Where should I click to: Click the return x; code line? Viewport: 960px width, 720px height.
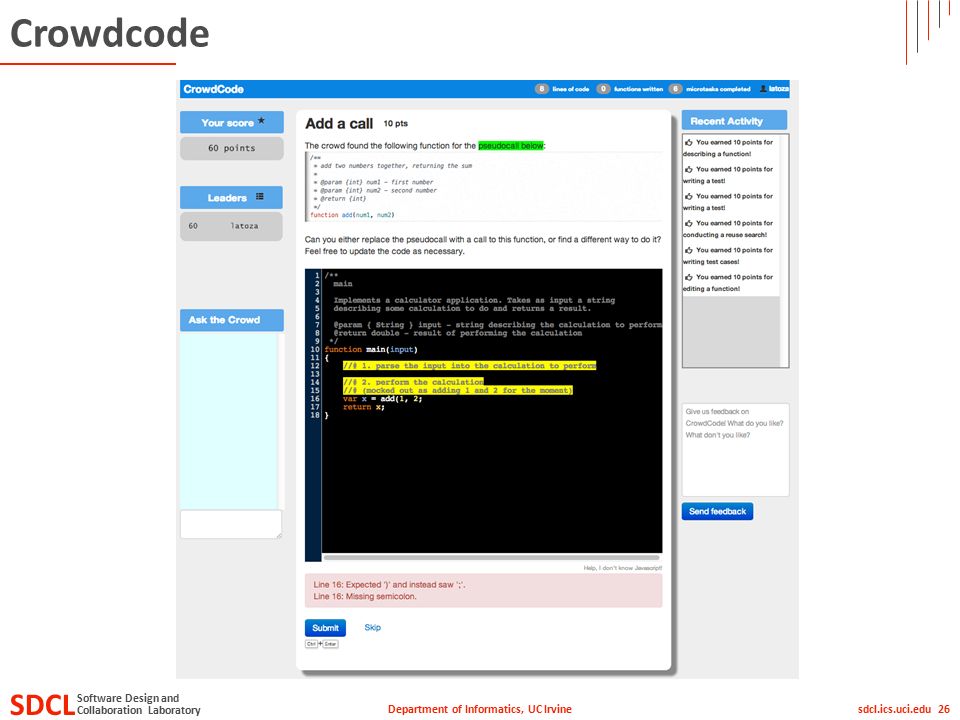click(x=364, y=407)
